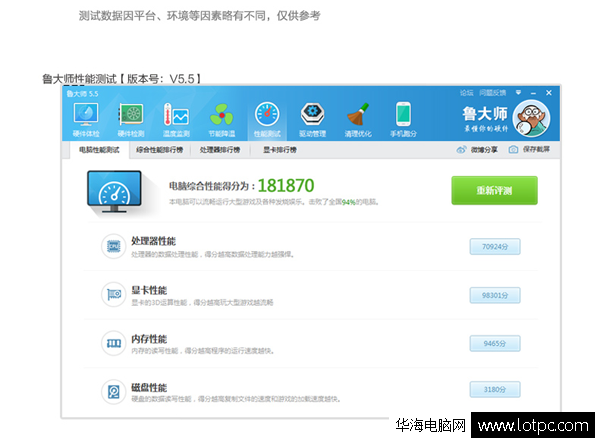This screenshot has width=600, height=443.
Task: Click the graphics card performance icon
Action: 114,295
